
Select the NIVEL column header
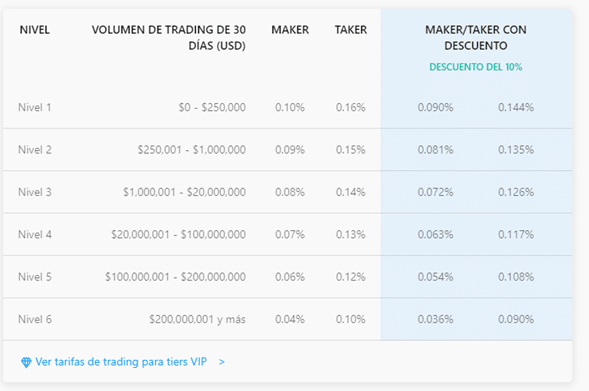pos(35,30)
